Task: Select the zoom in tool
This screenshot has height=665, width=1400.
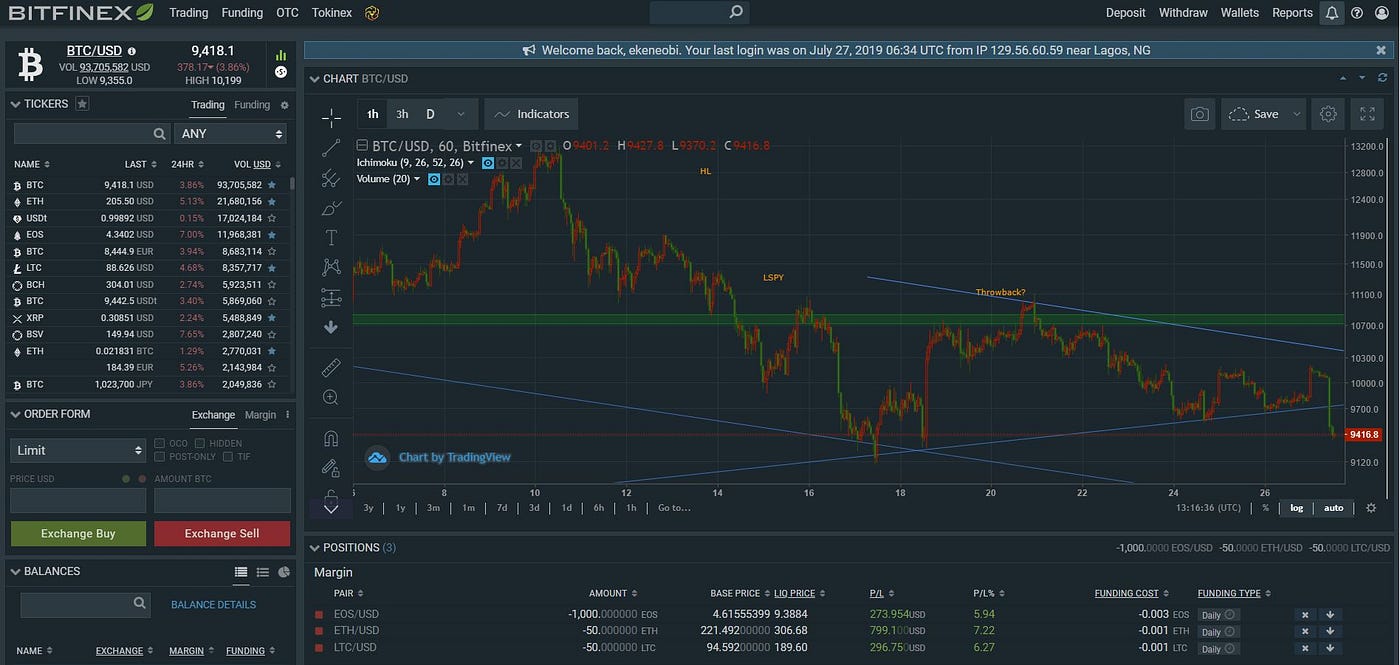Action: coord(331,397)
